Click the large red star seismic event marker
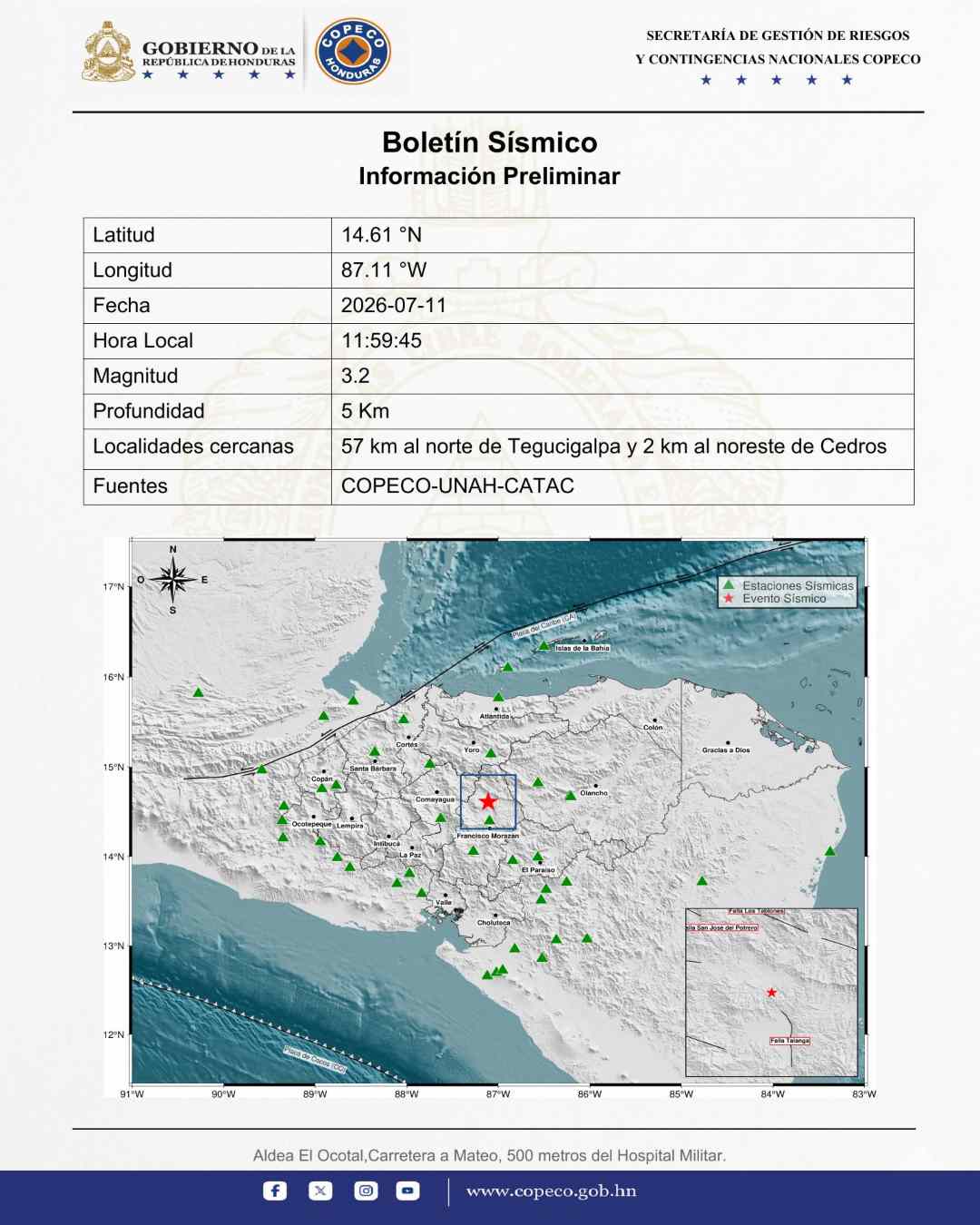 [488, 801]
